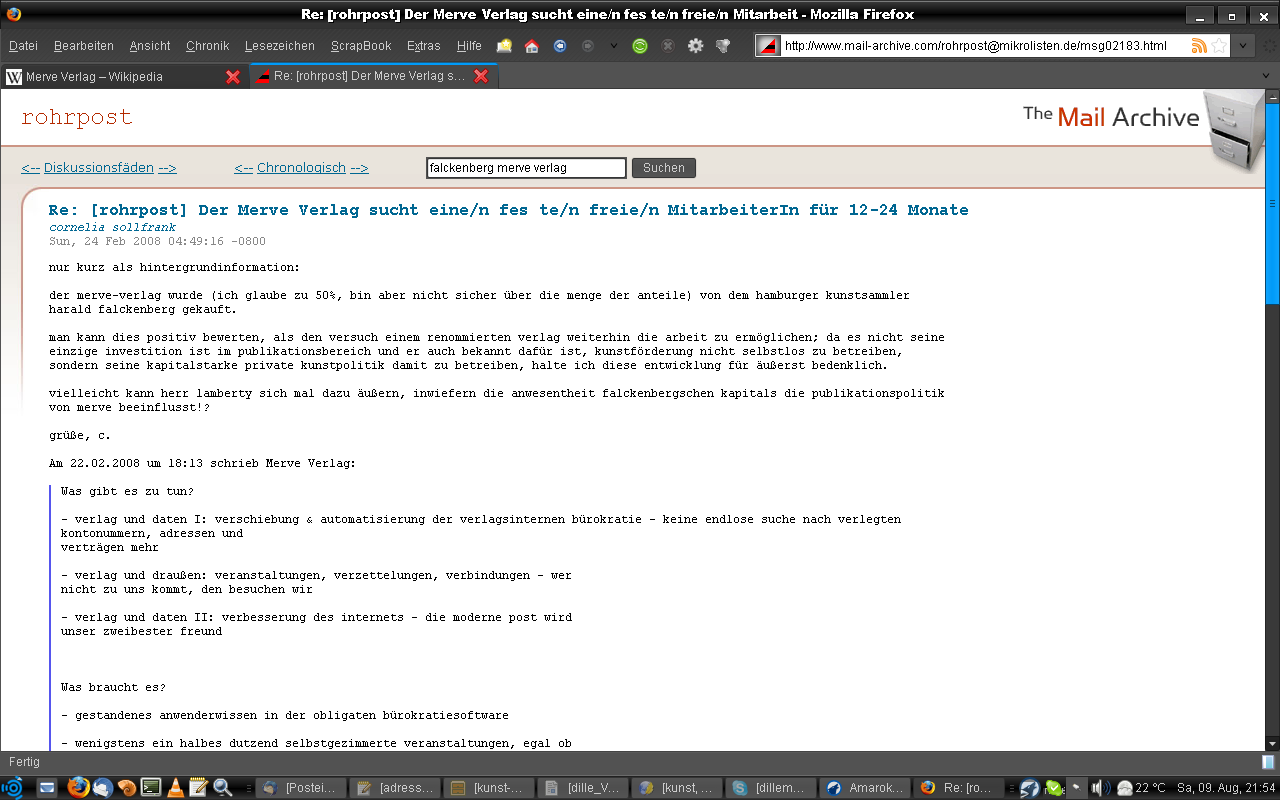Open the message subject heading link
The height and width of the screenshot is (800, 1280).
pos(508,210)
